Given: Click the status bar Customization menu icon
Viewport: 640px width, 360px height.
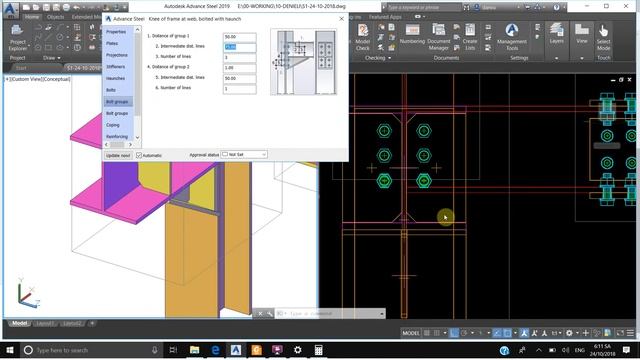Looking at the screenshot, I should 630,333.
